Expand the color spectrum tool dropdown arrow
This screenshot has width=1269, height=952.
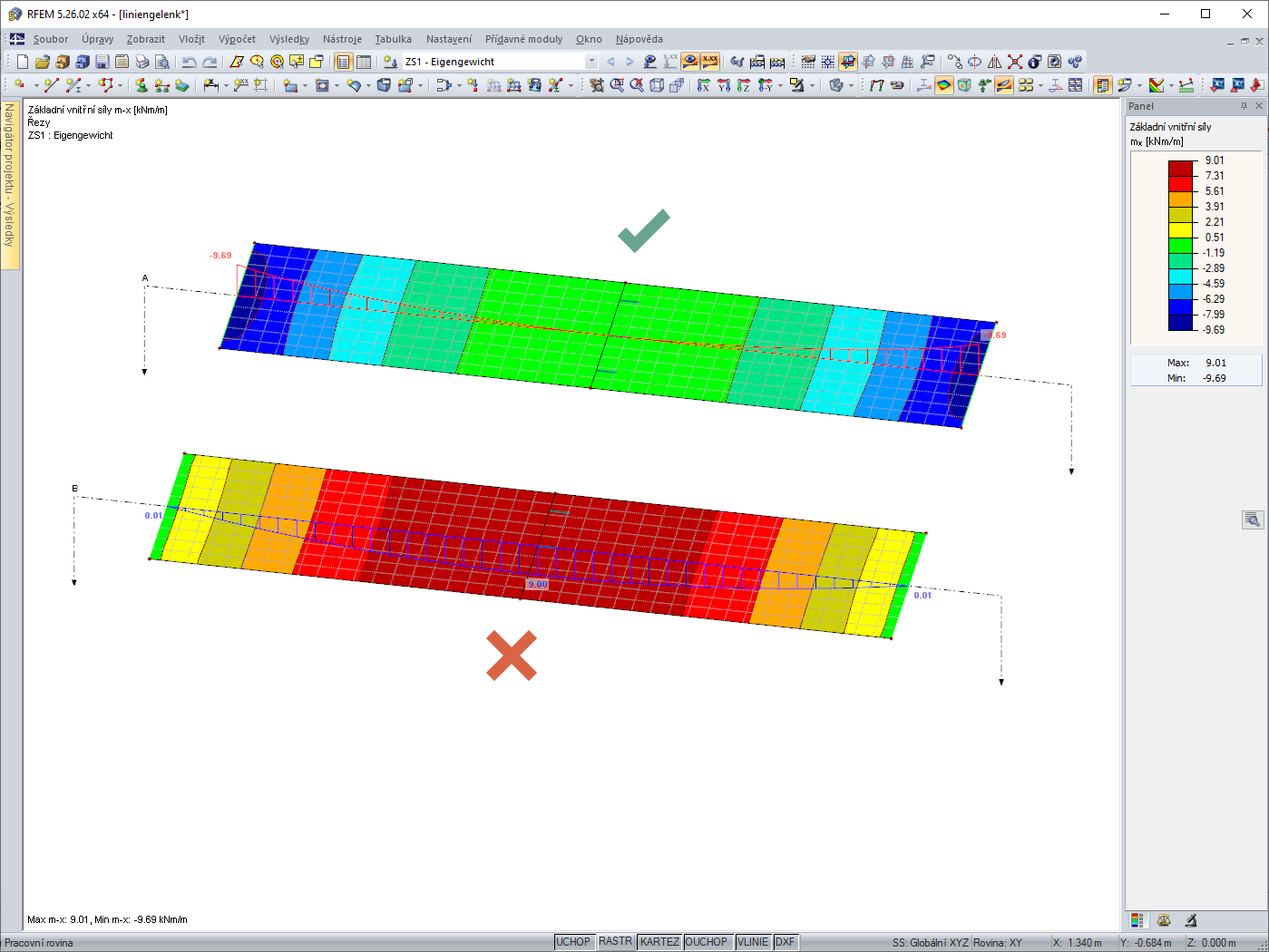tap(1171, 85)
